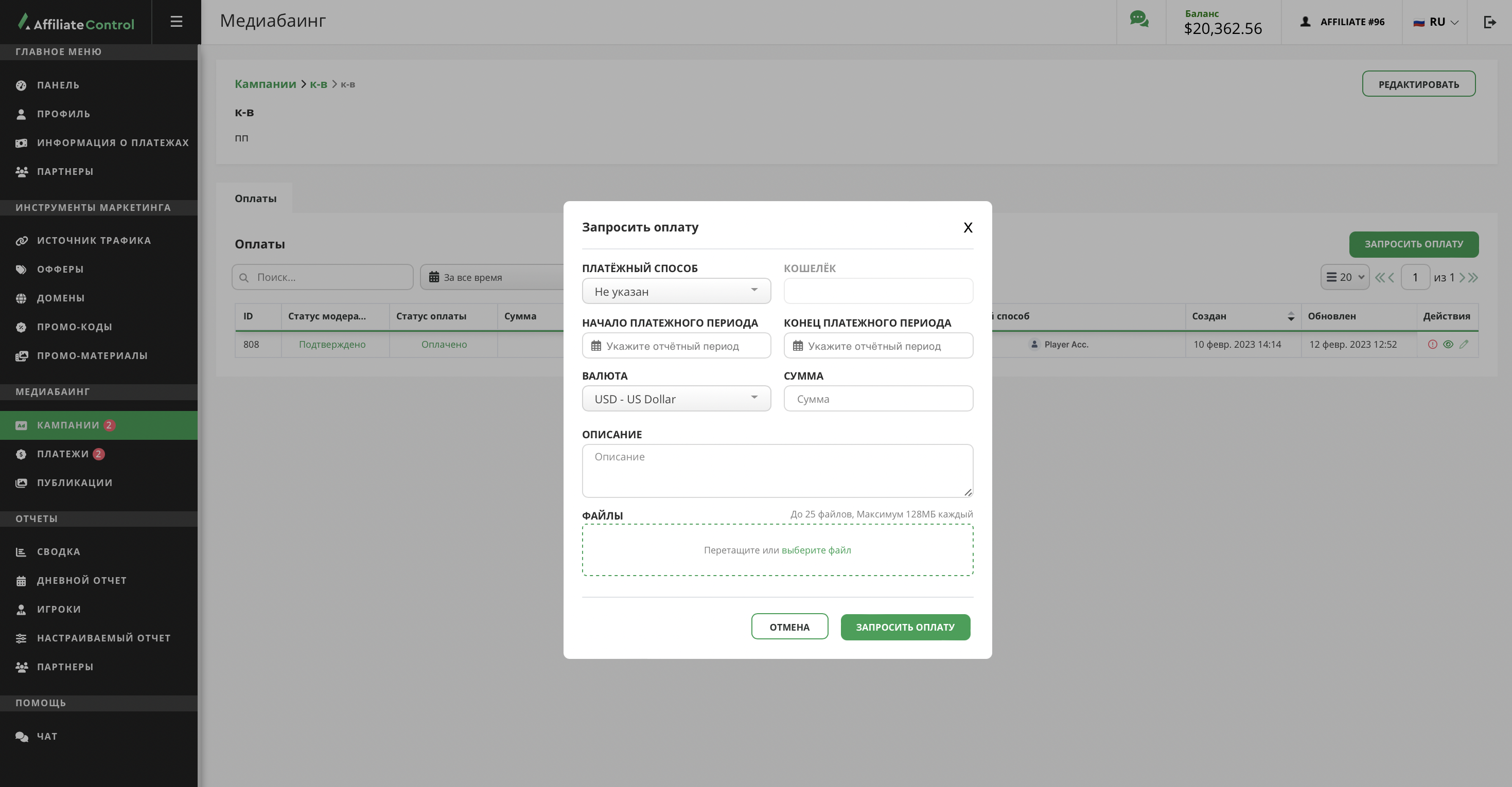This screenshot has height=787, width=1512.
Task: Open Офферы in the sidebar menu
Action: [60, 270]
